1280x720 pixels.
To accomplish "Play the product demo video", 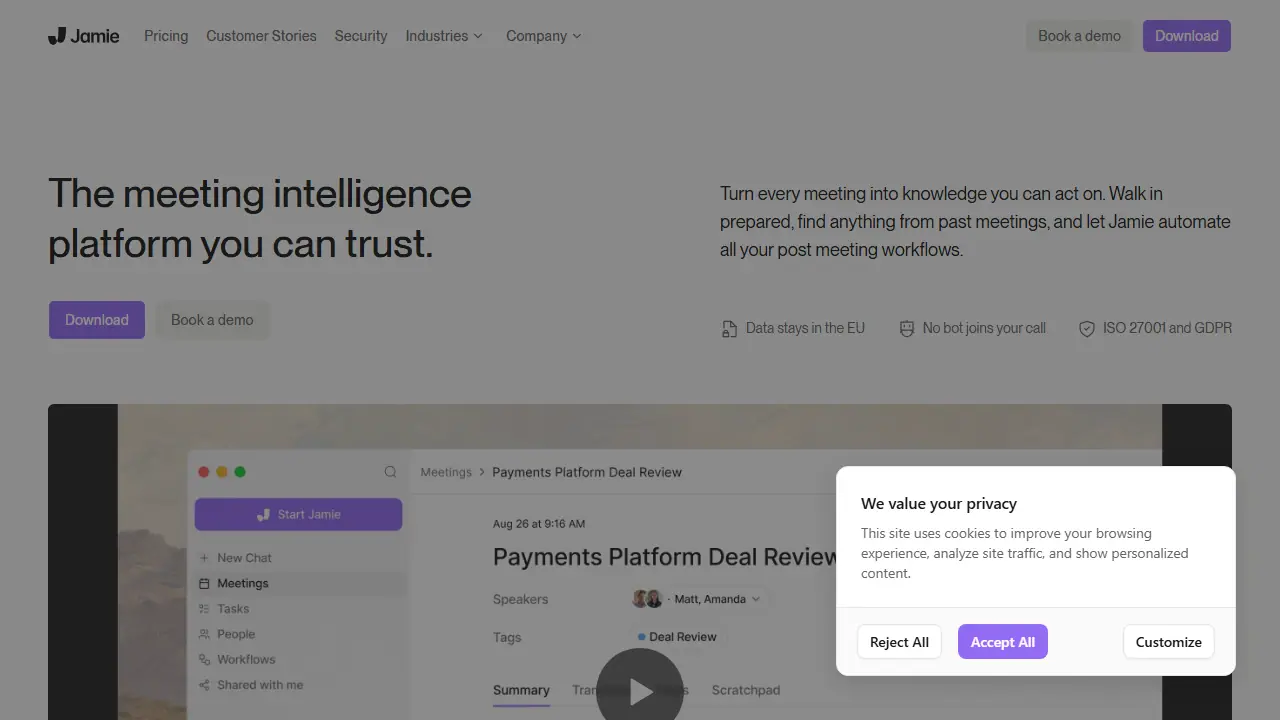I will tap(640, 690).
